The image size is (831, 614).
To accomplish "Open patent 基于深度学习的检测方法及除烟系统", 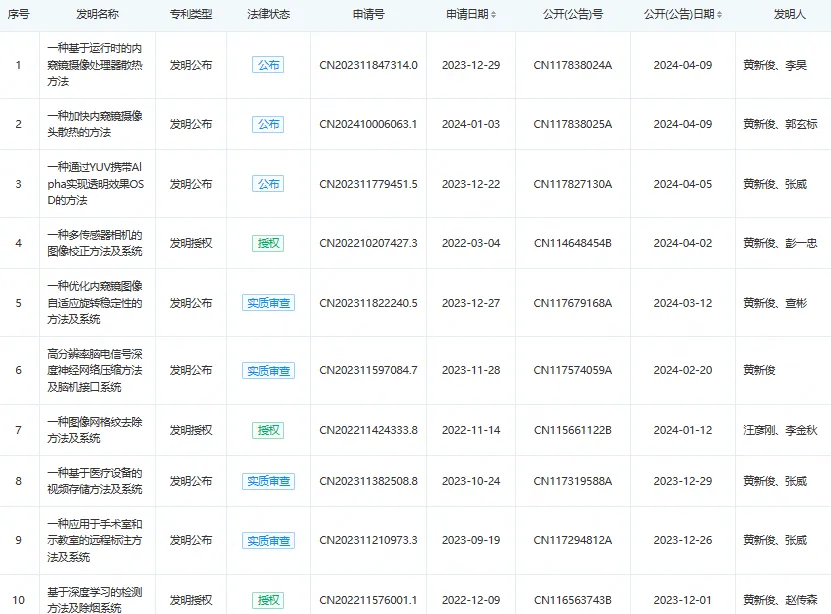I will point(95,600).
